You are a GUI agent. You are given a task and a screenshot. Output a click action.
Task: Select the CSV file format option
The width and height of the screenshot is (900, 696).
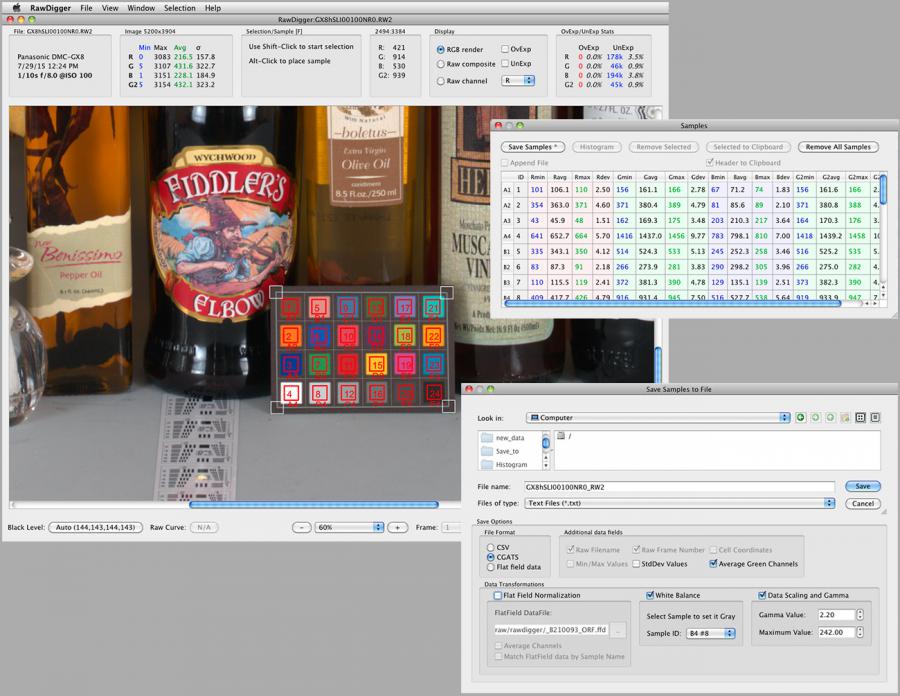click(x=490, y=548)
